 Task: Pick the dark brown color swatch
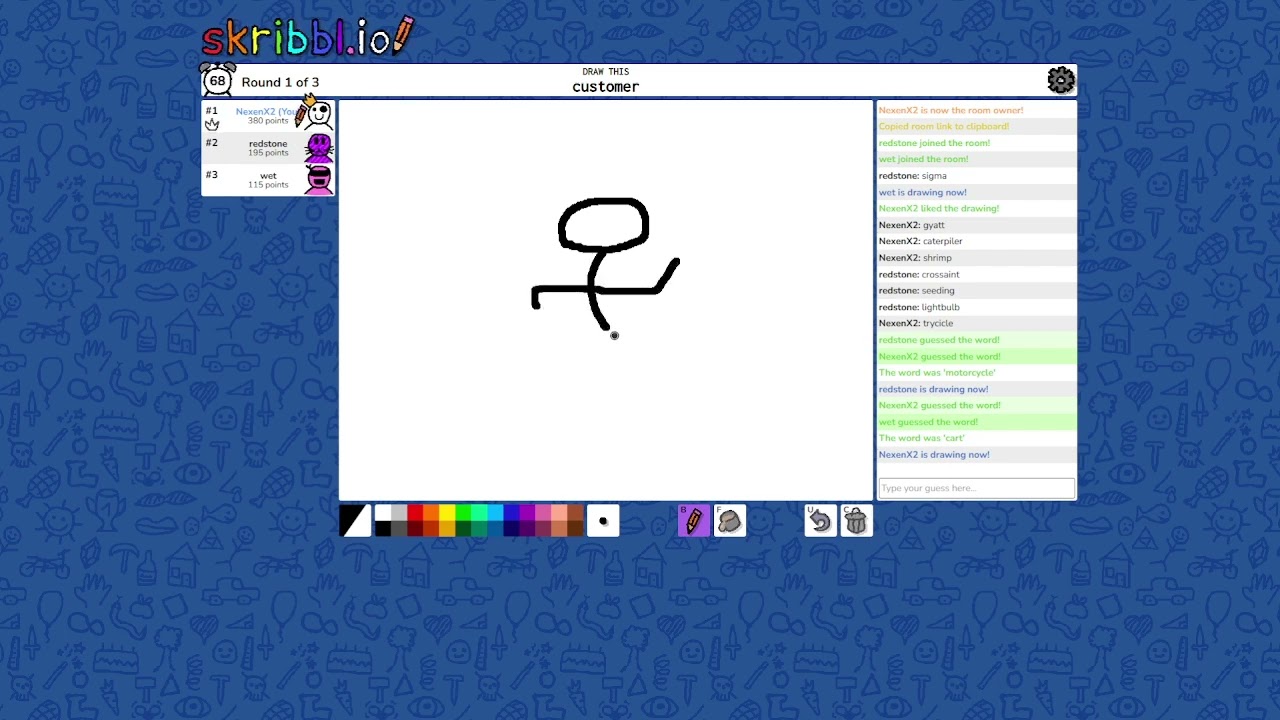575,529
